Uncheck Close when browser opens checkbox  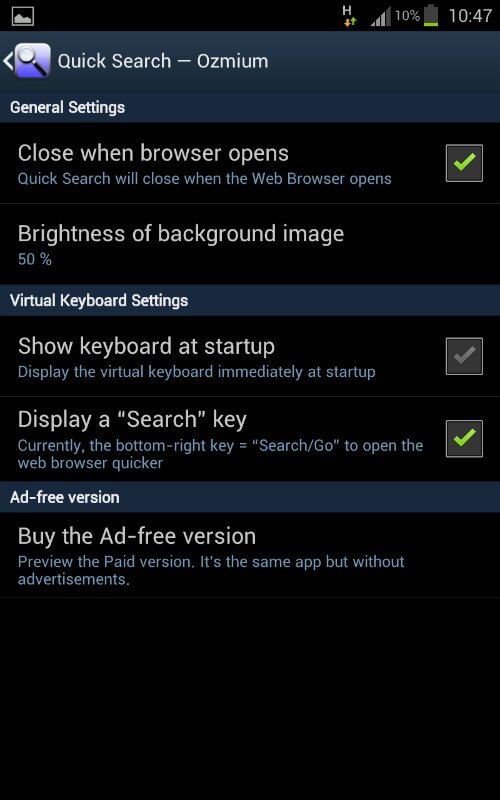click(x=464, y=163)
